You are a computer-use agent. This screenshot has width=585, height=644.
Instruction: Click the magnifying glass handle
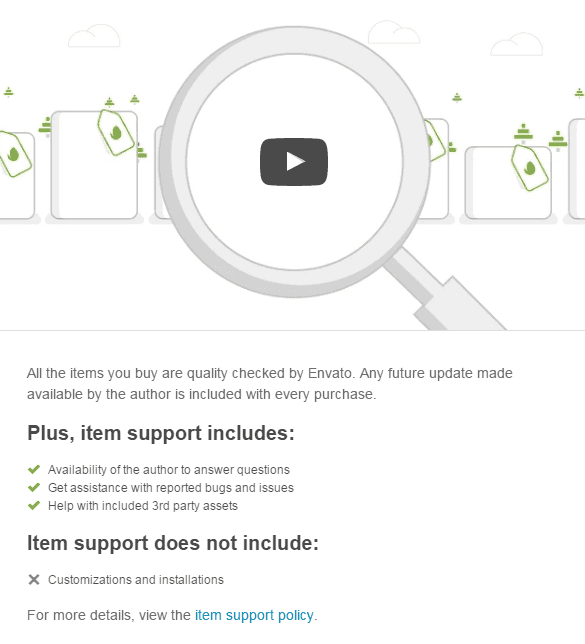[444, 292]
